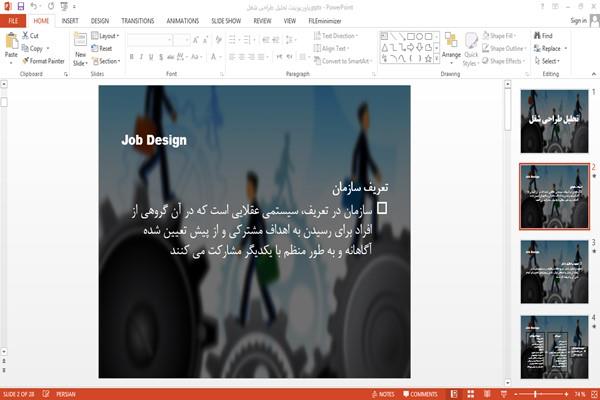Click the Slide Show icon in status bar
600x400 pixels.
(504, 394)
